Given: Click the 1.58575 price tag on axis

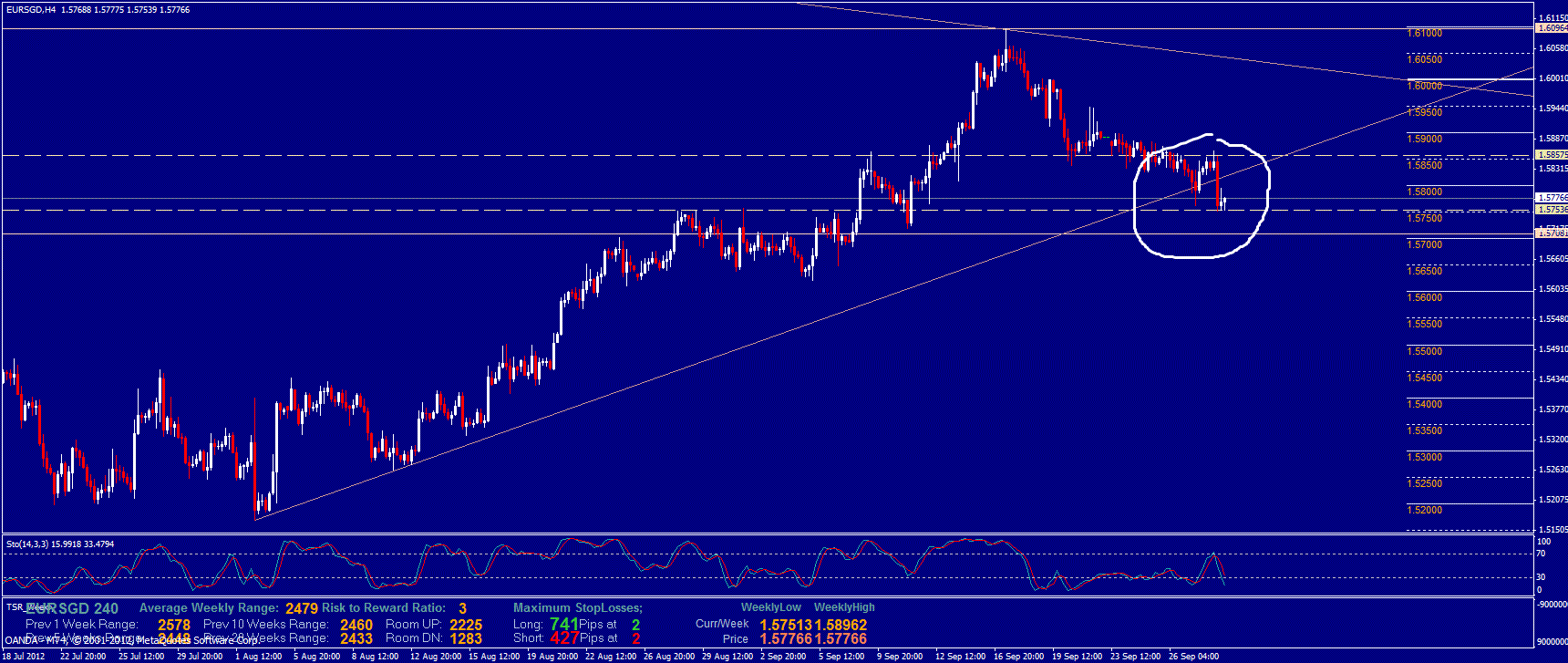Looking at the screenshot, I should [x=1552, y=155].
